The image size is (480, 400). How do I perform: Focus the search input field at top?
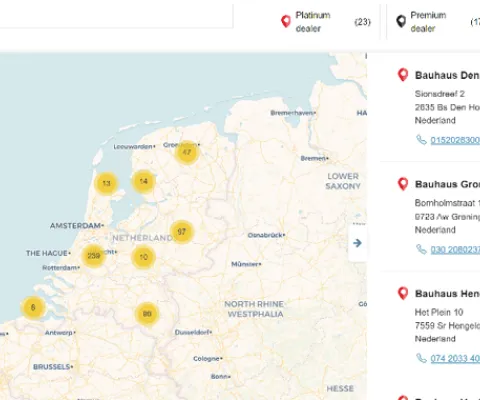116,16
